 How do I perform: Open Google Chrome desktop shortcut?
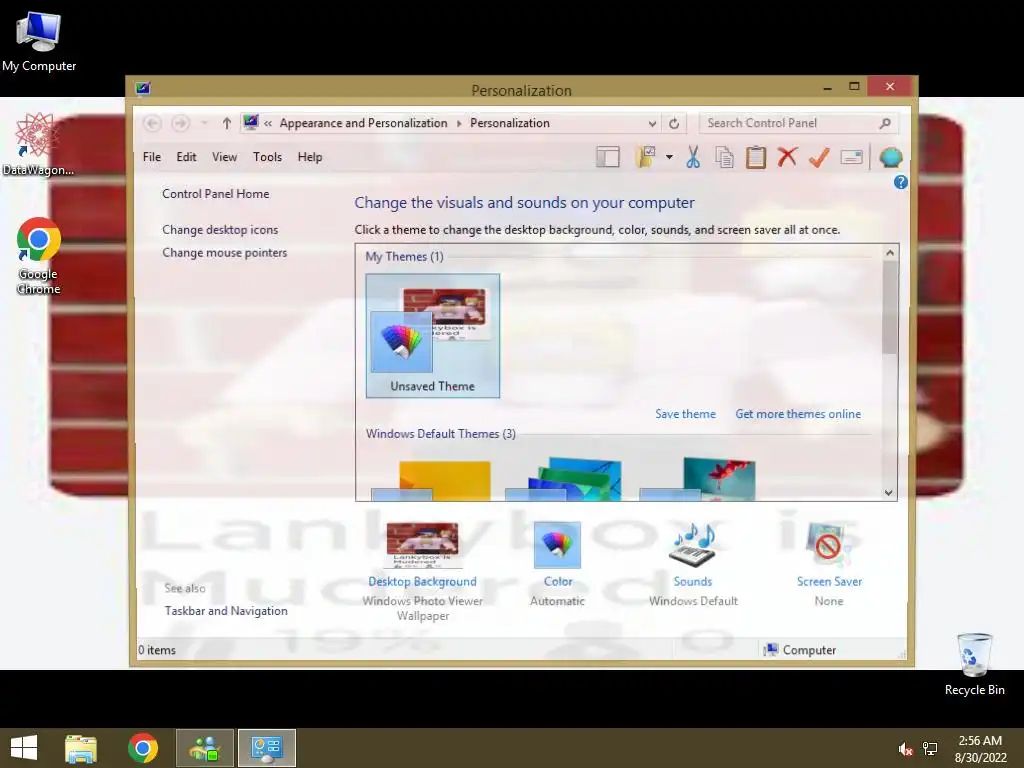point(39,256)
